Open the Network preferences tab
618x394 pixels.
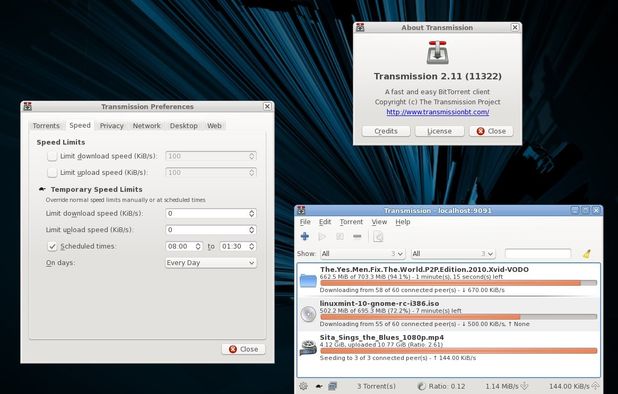point(147,126)
